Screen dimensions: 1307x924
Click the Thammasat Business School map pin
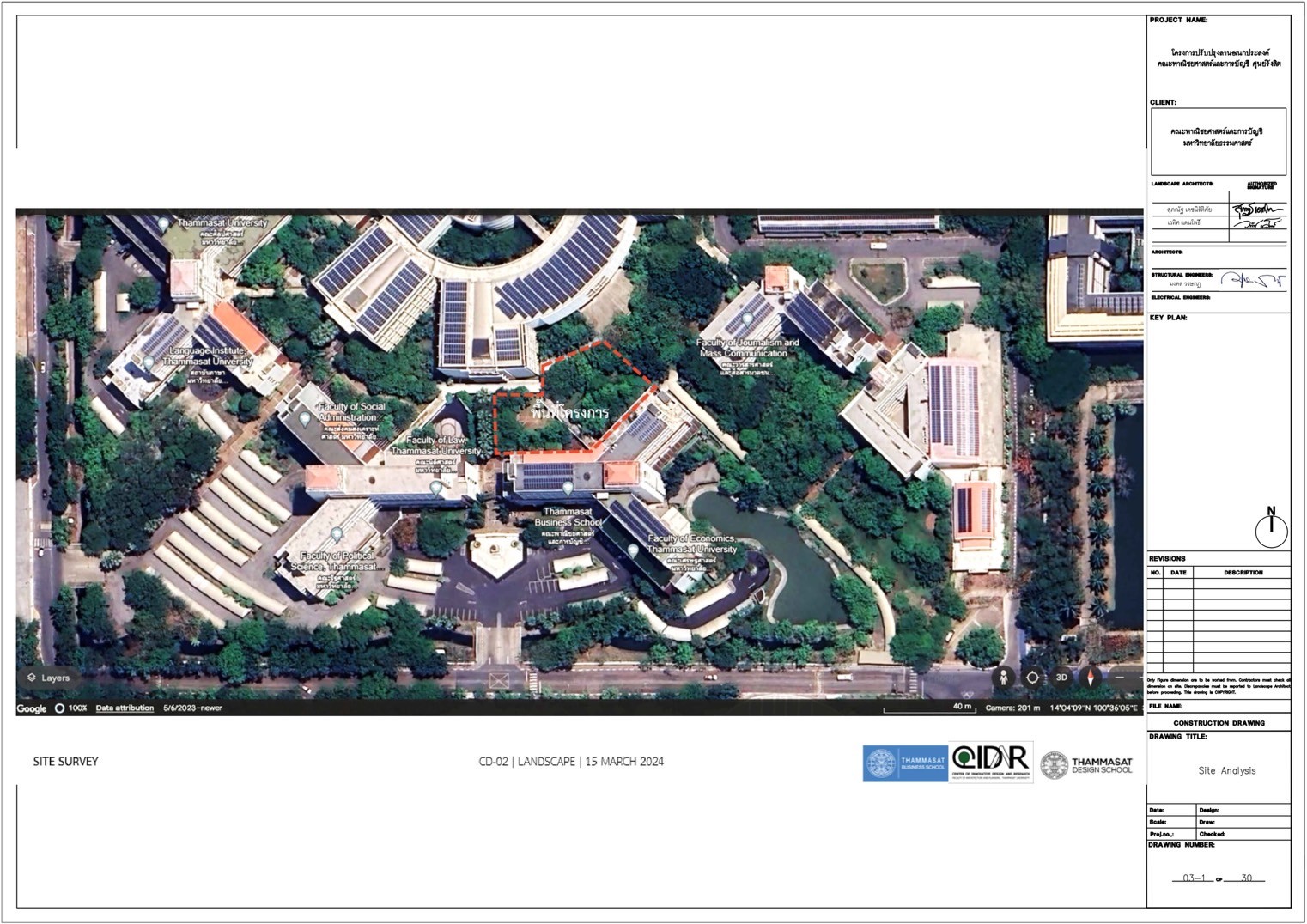[x=568, y=489]
